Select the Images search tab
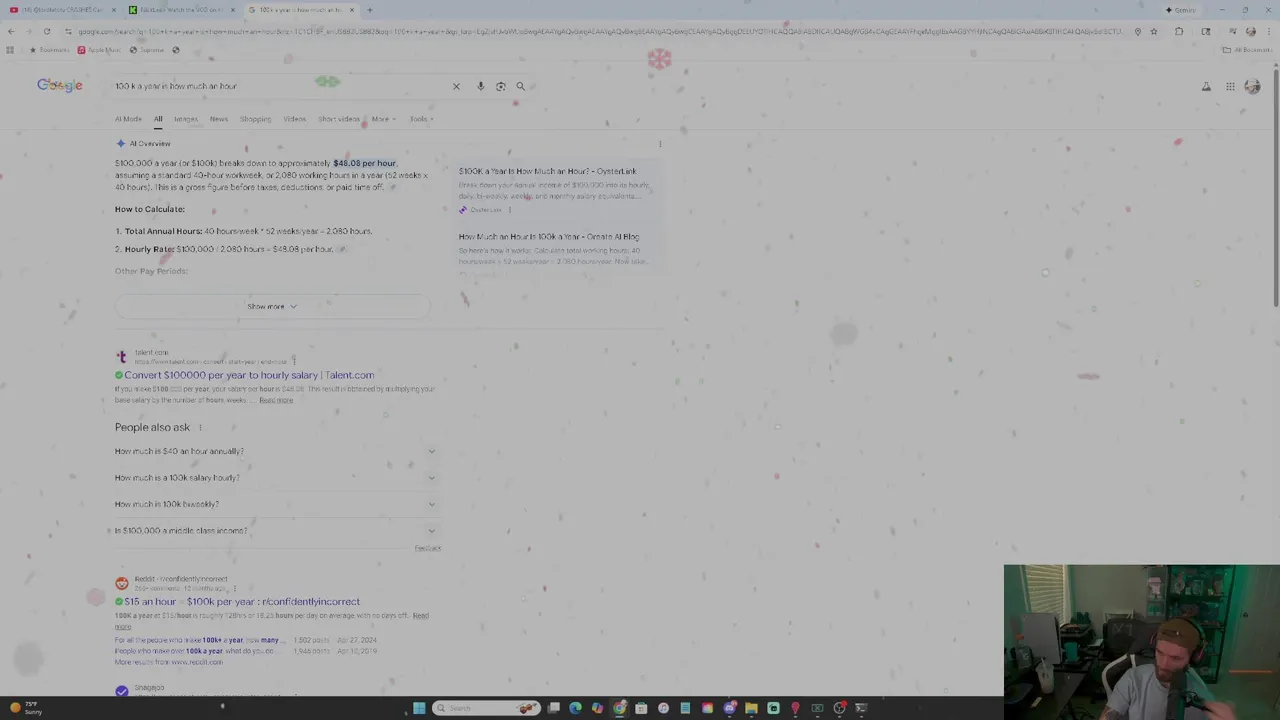 [186, 119]
